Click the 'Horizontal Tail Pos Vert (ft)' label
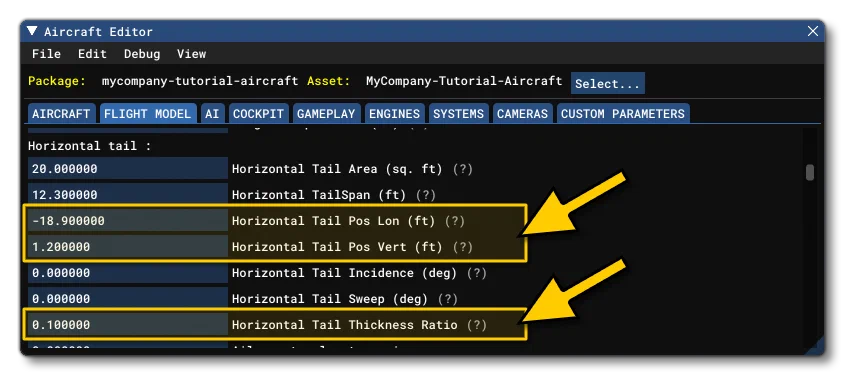The width and height of the screenshot is (845, 376). coord(337,247)
